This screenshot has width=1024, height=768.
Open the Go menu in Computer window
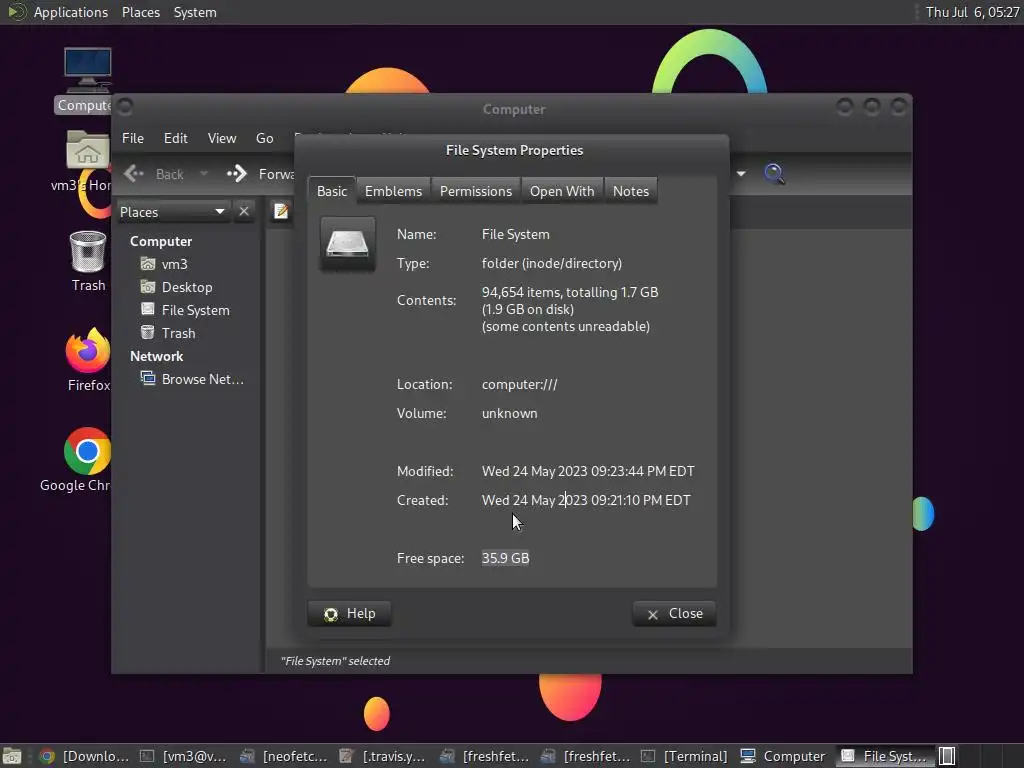click(264, 138)
